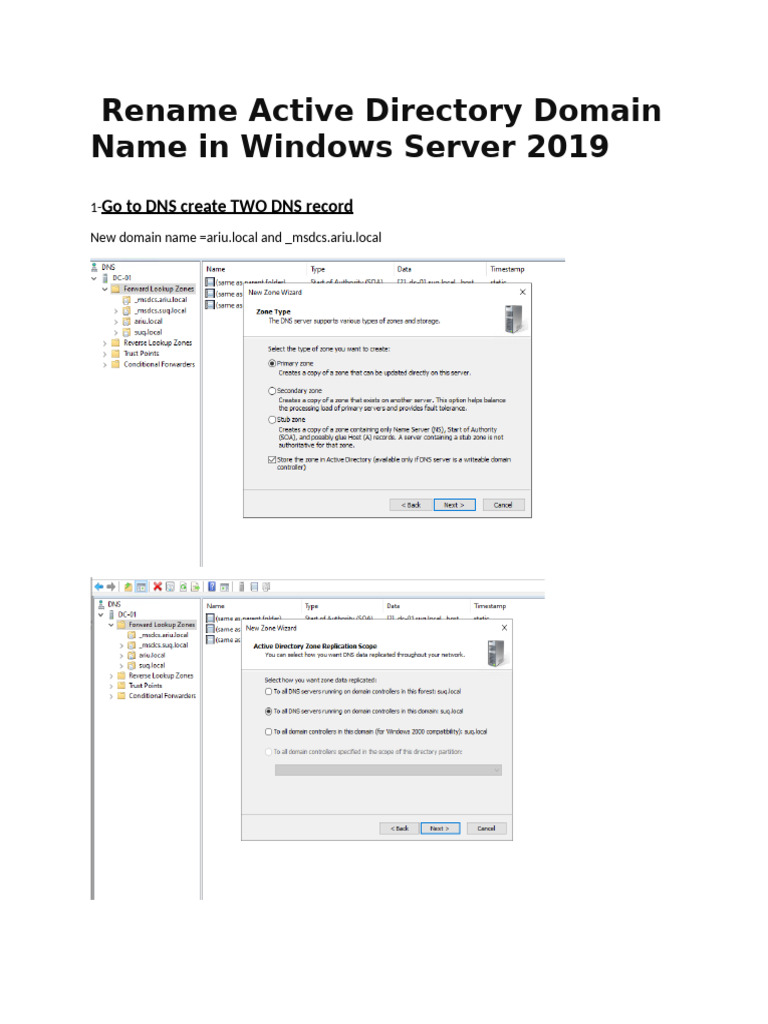
Task: Click third record icon behind Replication Scope wizard
Action: [210, 639]
